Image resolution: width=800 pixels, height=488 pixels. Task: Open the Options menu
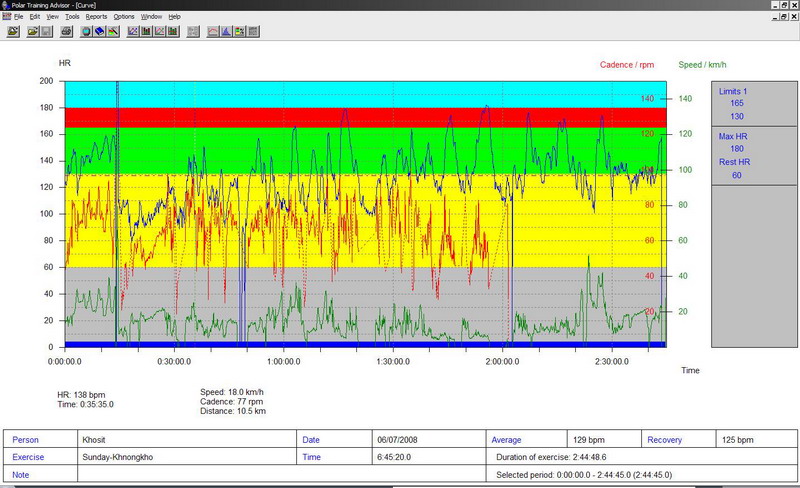pos(124,17)
